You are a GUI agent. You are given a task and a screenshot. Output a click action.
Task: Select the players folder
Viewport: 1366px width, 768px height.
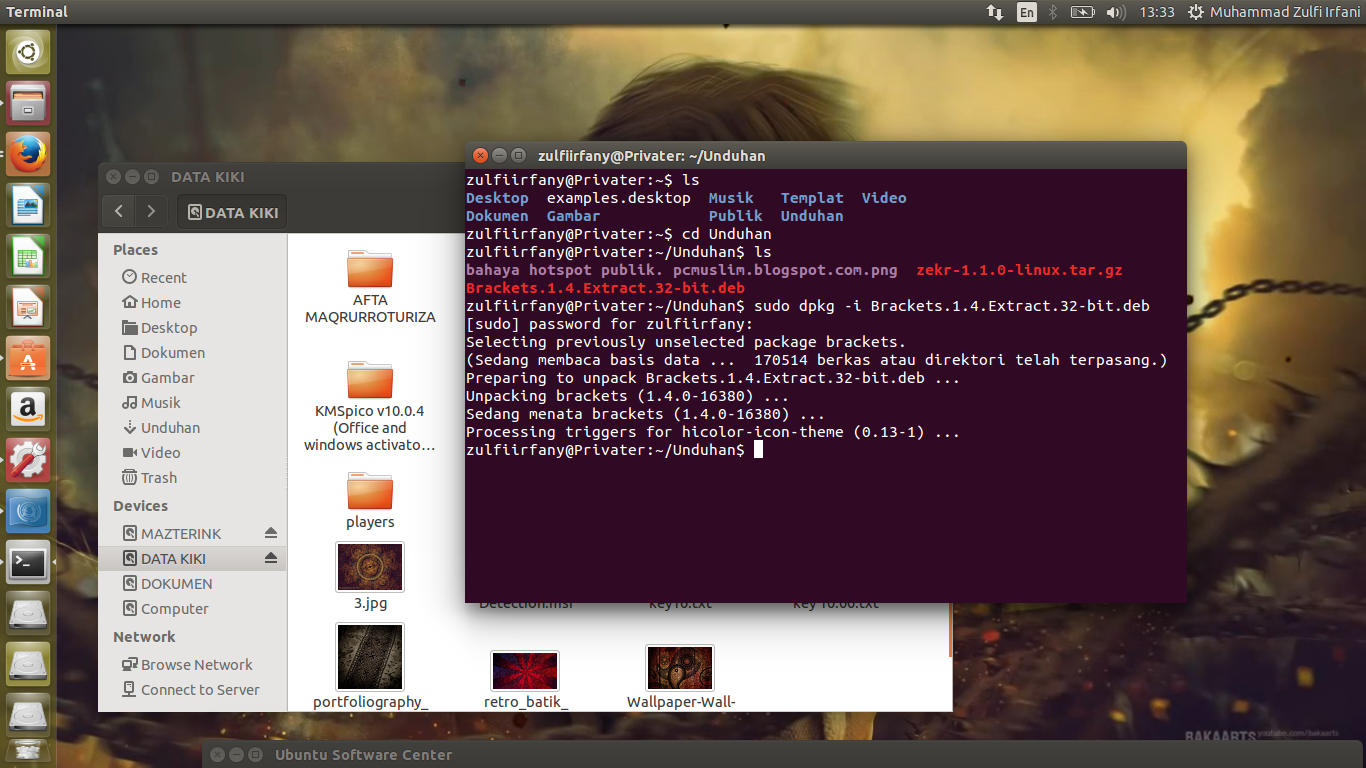[x=370, y=501]
